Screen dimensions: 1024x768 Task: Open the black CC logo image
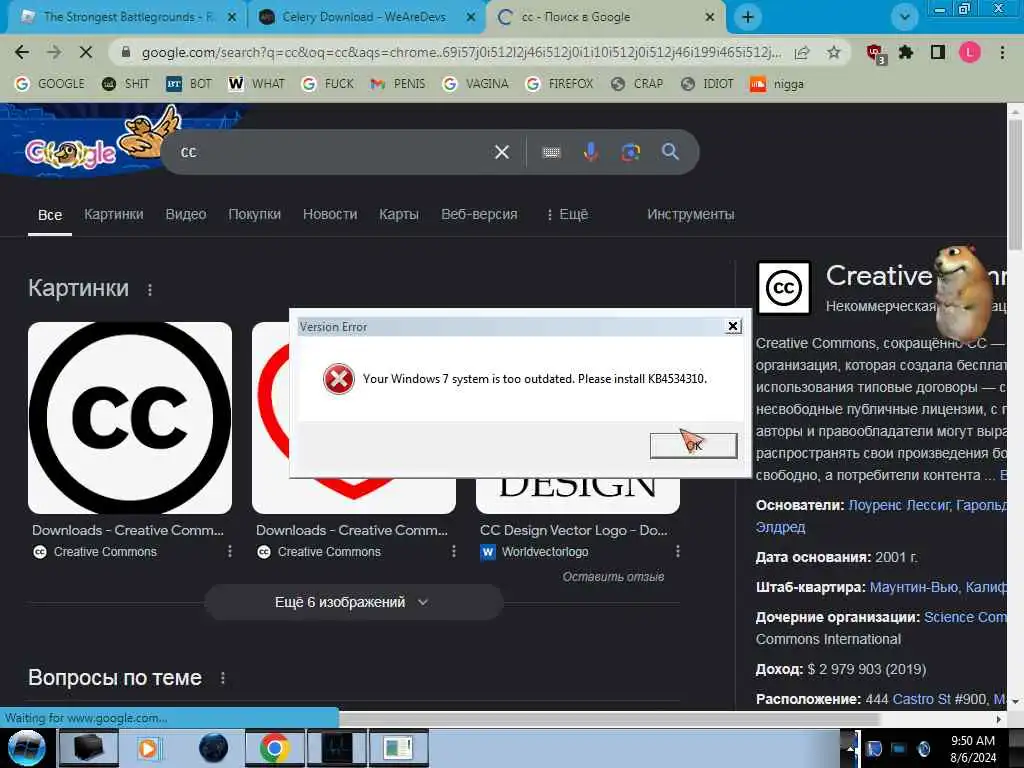pos(130,418)
